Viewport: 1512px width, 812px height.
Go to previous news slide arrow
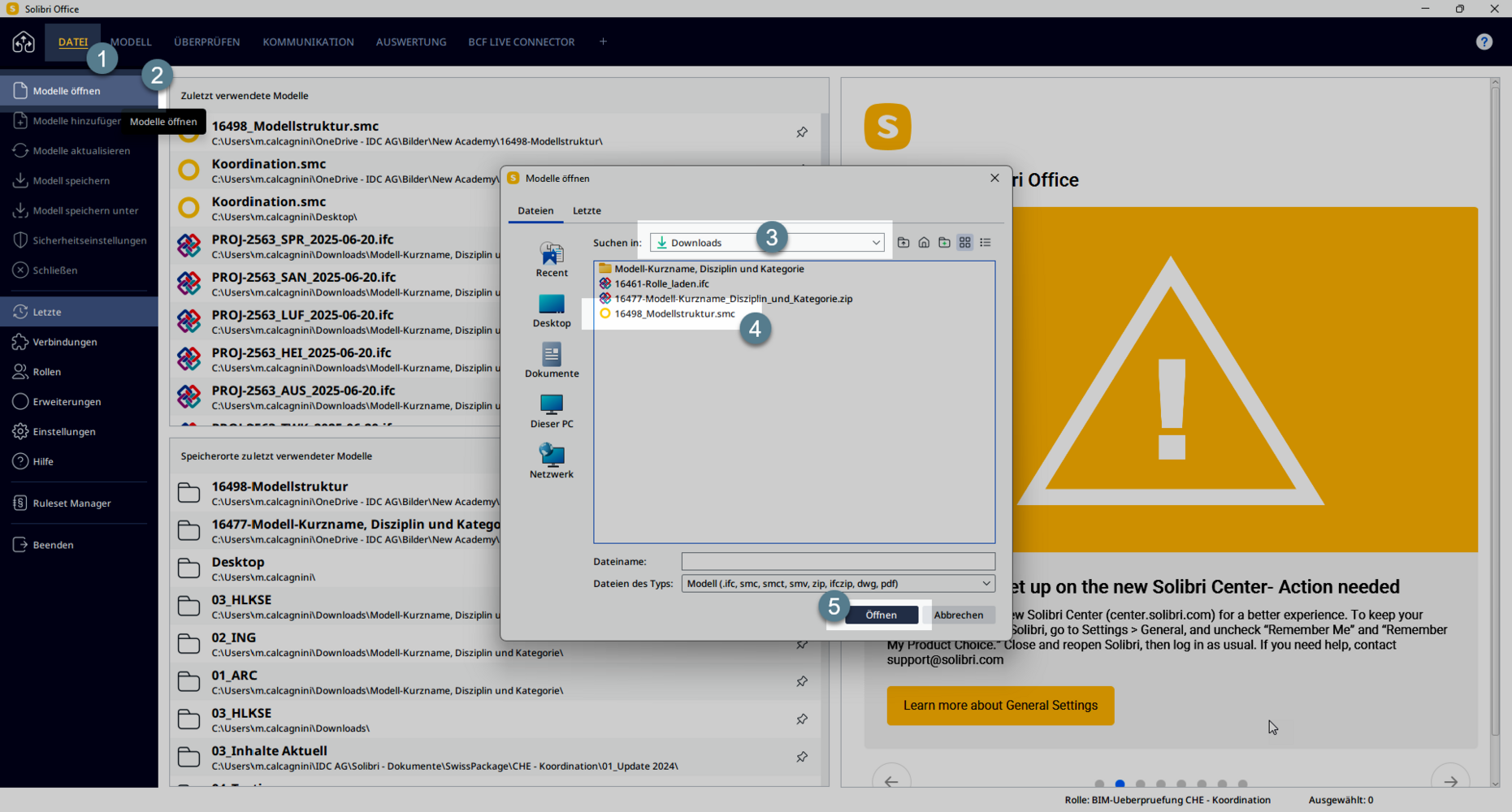[891, 782]
